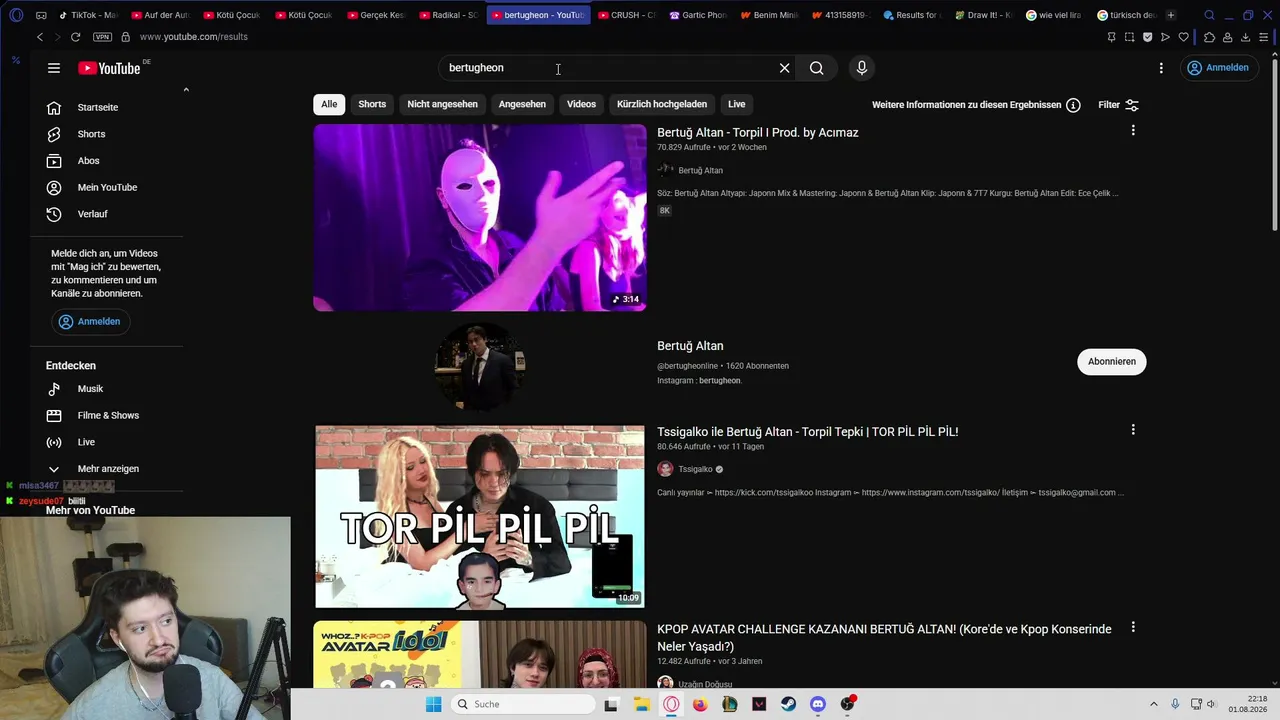Open Musik under Entdecken

point(90,389)
